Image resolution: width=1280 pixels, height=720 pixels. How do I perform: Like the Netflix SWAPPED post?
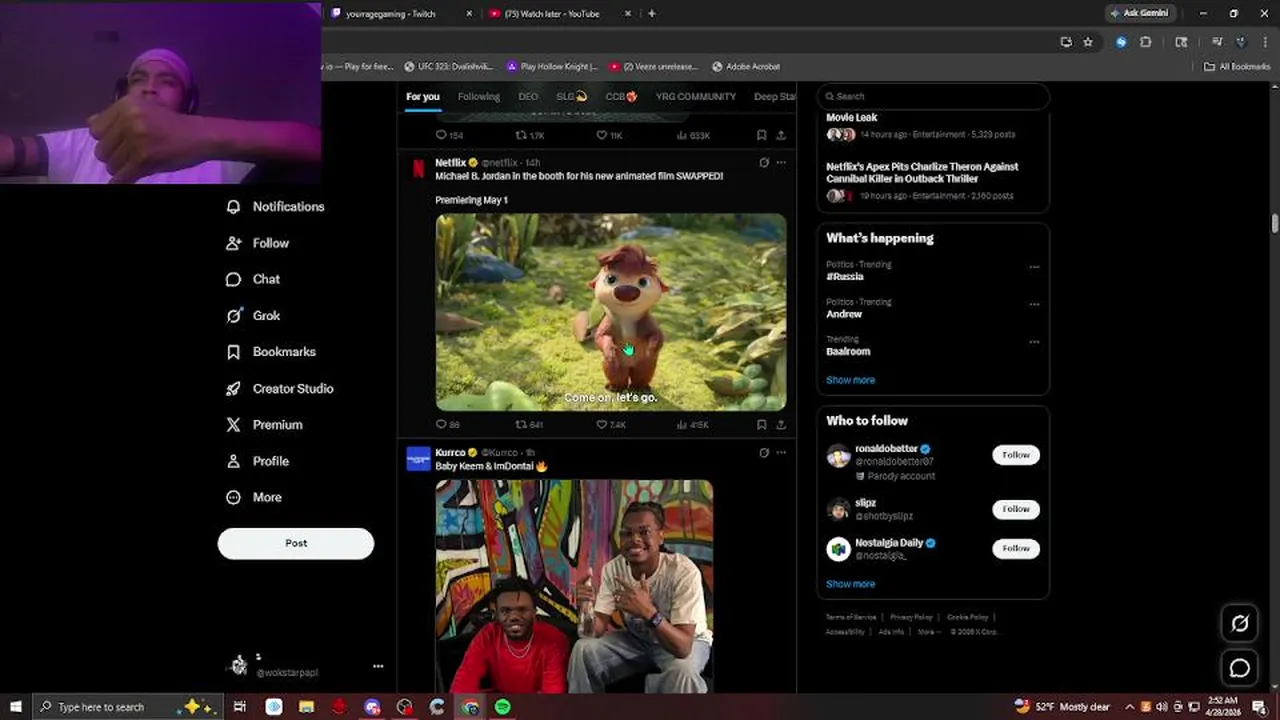click(610, 424)
